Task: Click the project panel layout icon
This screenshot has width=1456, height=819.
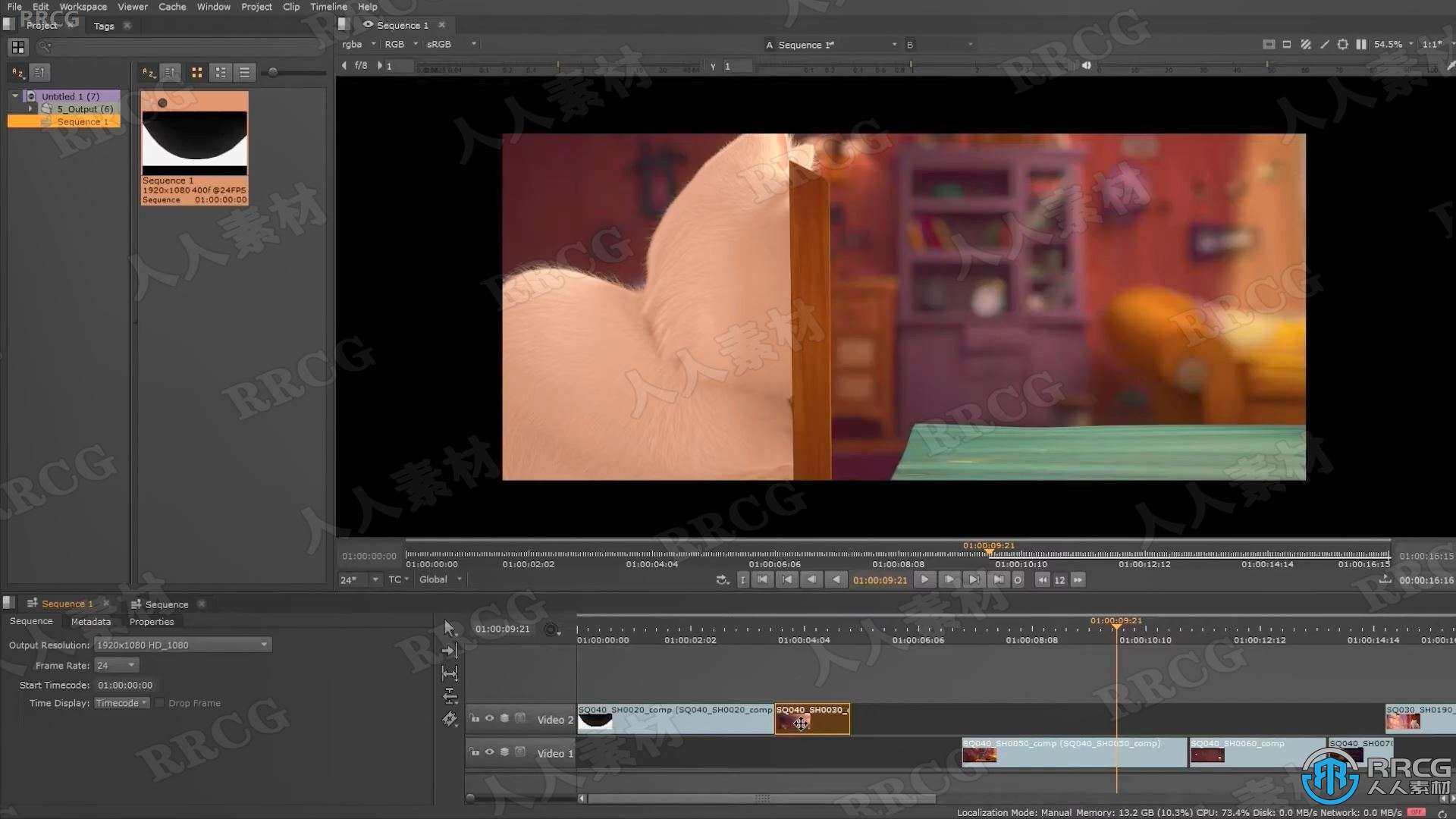Action: pyautogui.click(x=18, y=47)
